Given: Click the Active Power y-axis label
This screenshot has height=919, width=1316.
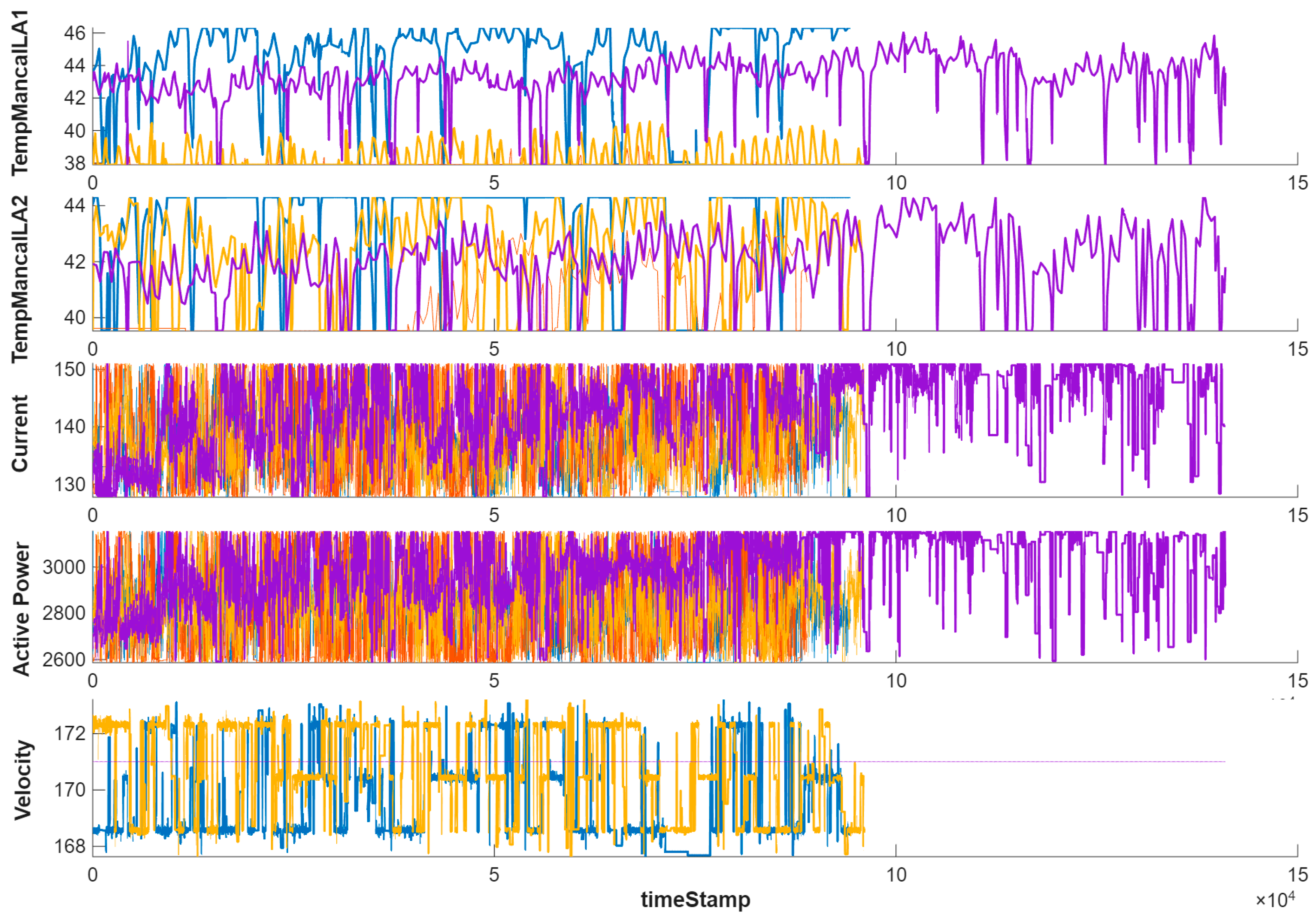Looking at the screenshot, I should tap(21, 609).
